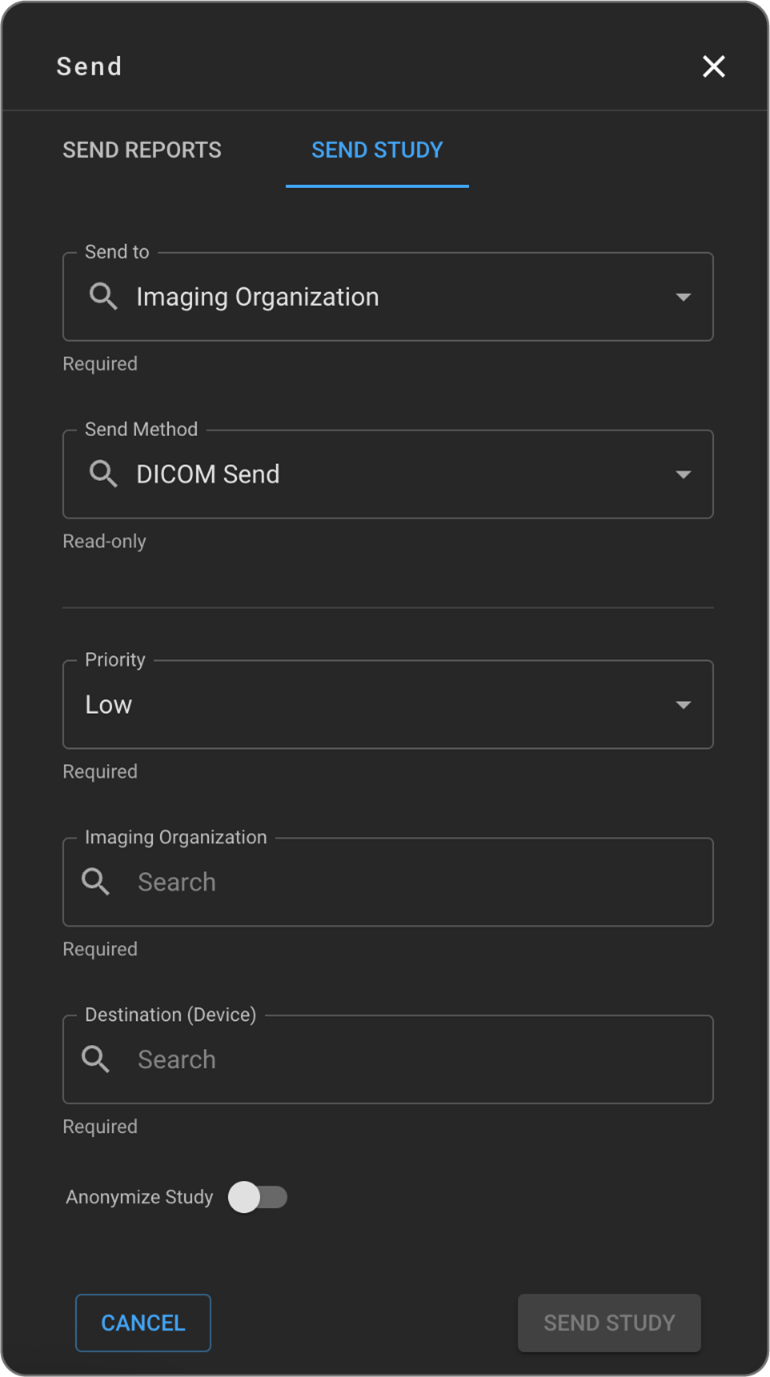Screen dimensions: 770x1377
Task: Open the Send Method dropdown arrow
Action: click(683, 474)
